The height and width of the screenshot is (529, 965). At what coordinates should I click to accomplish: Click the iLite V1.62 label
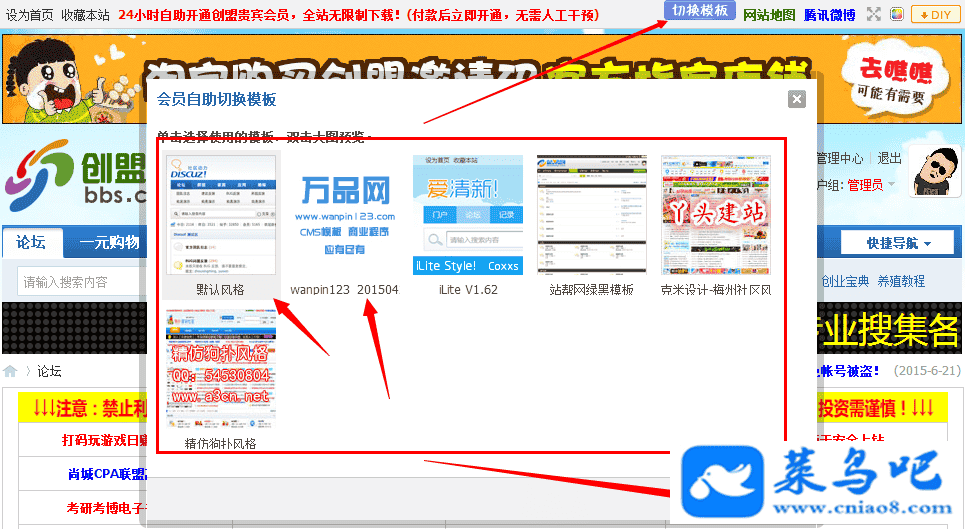(468, 290)
